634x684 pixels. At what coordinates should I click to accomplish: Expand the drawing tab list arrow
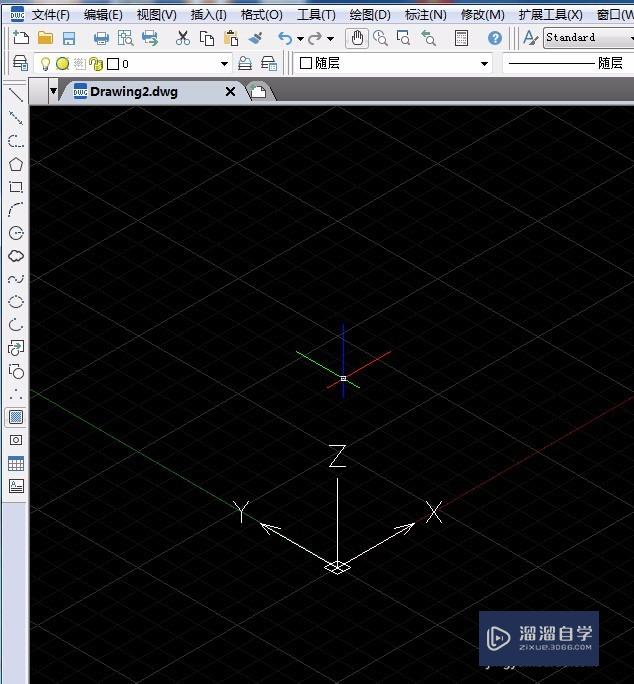pyautogui.click(x=53, y=91)
